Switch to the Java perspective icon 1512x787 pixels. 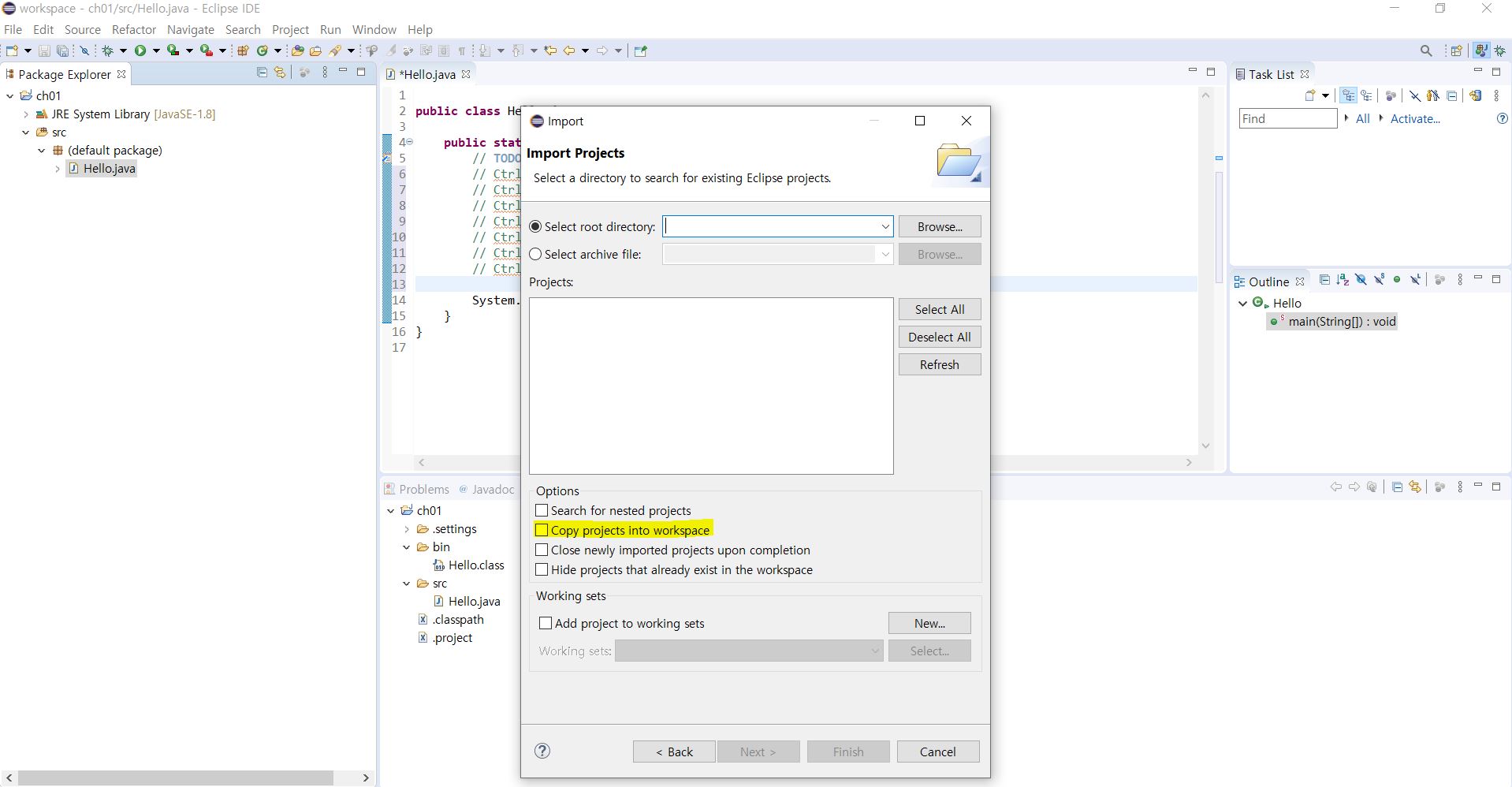click(x=1481, y=50)
